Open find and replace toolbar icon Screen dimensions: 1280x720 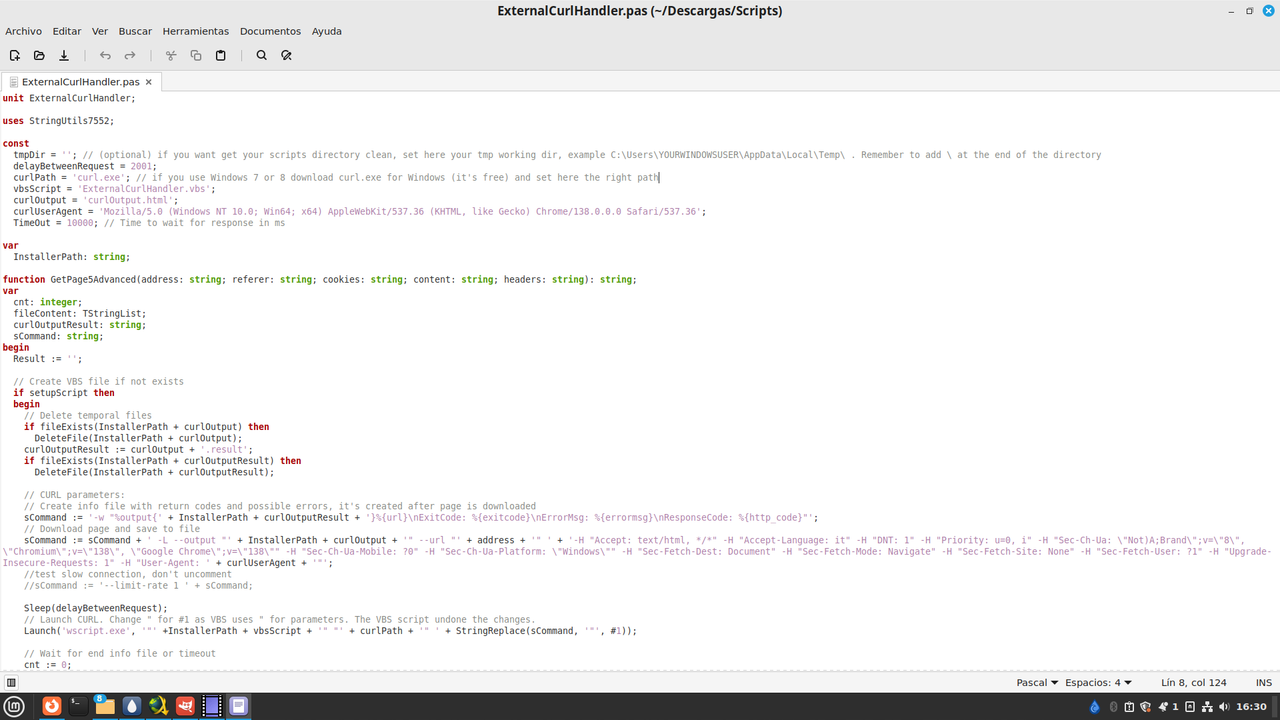click(x=287, y=56)
